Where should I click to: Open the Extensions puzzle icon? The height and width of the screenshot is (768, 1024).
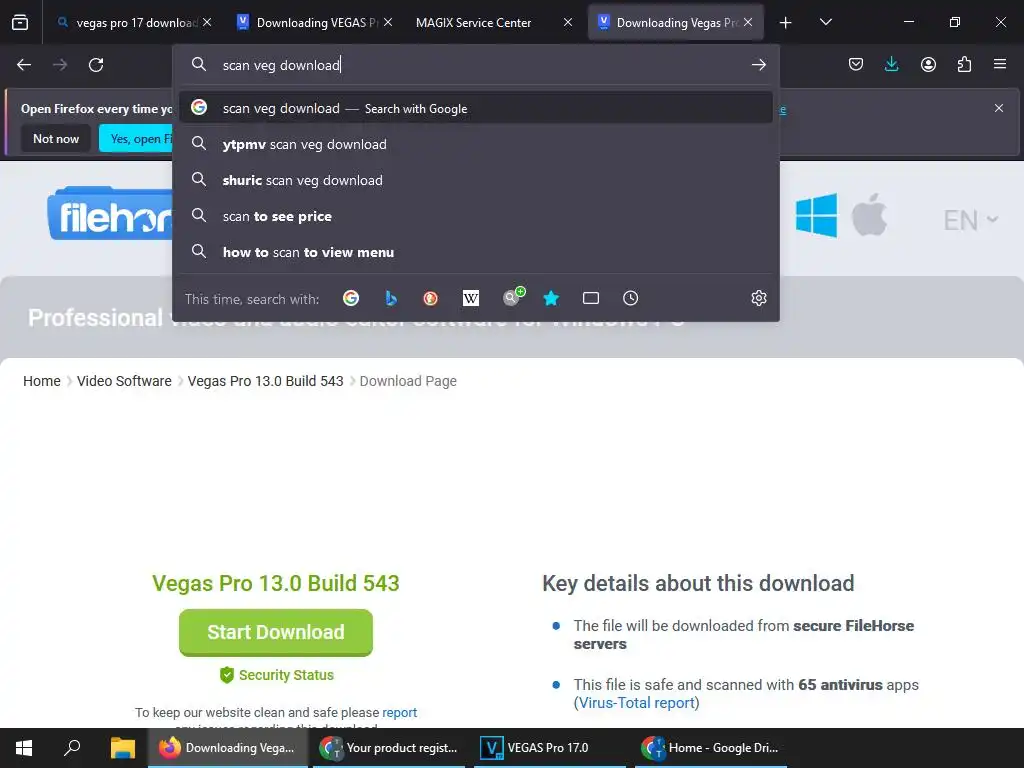pos(964,64)
